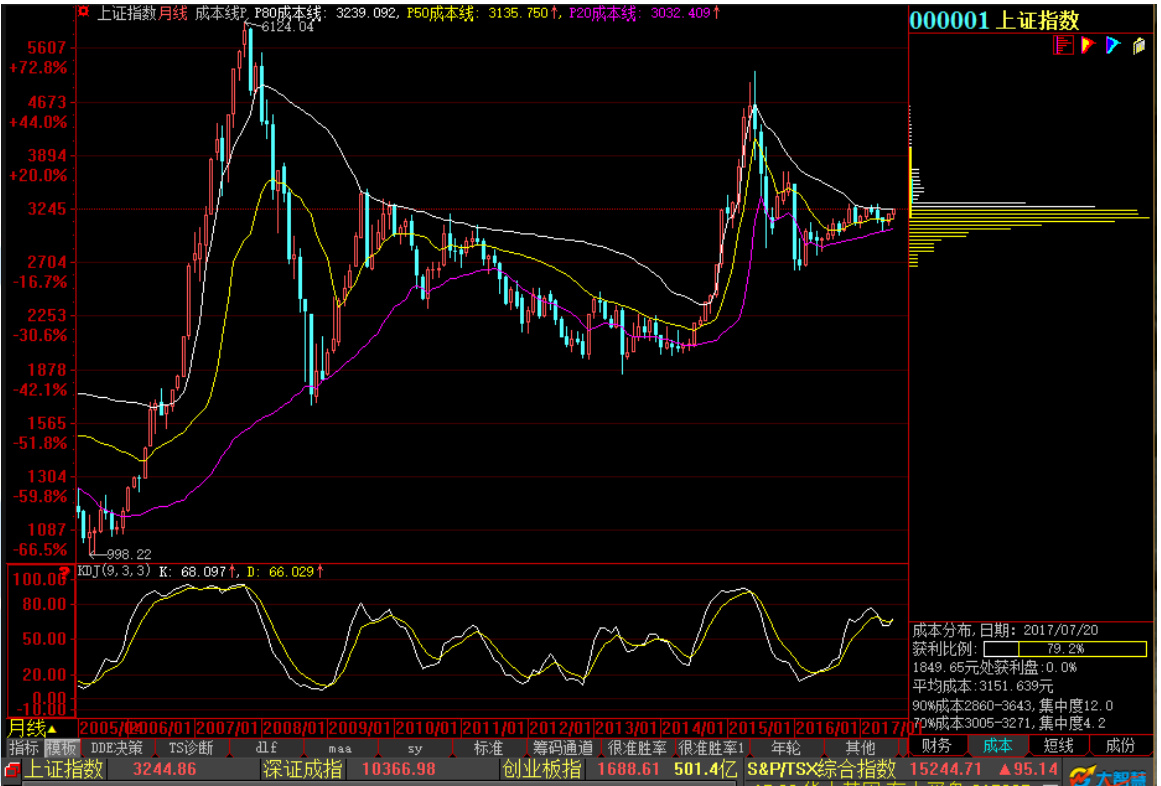Screen dimensions: 1161x786
Task: Apply the TS诊断 indicator template
Action: pos(191,748)
